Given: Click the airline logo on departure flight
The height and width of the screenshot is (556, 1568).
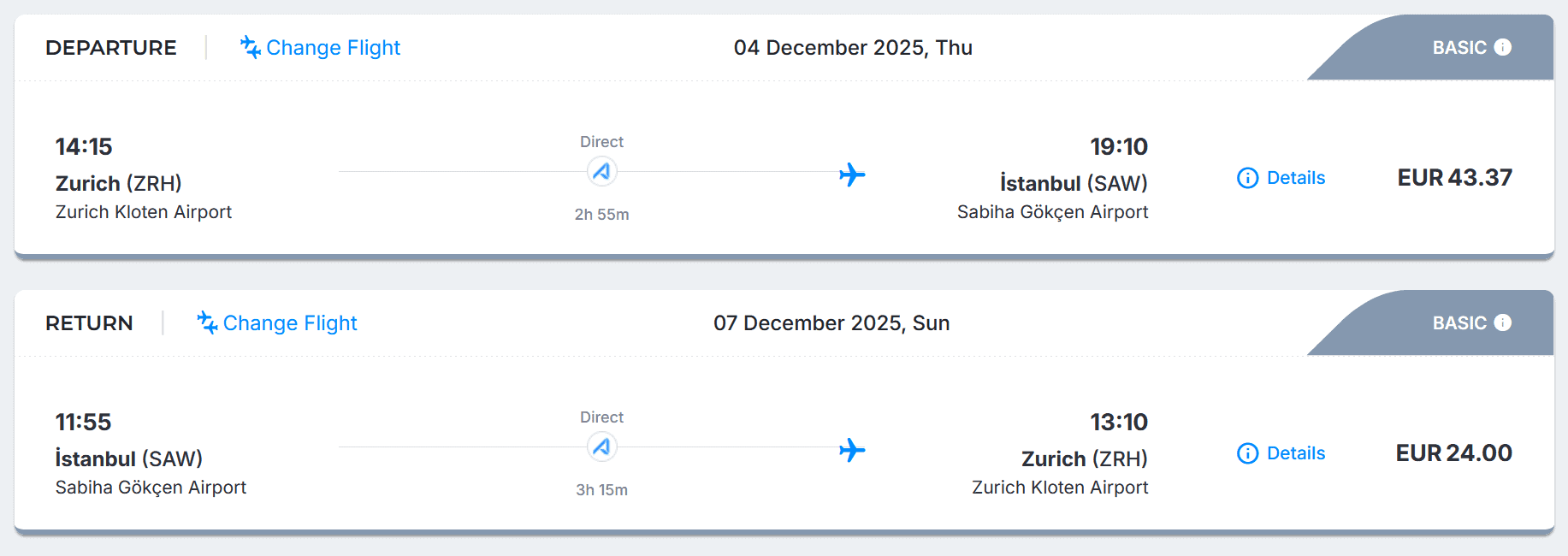Looking at the screenshot, I should 602,172.
